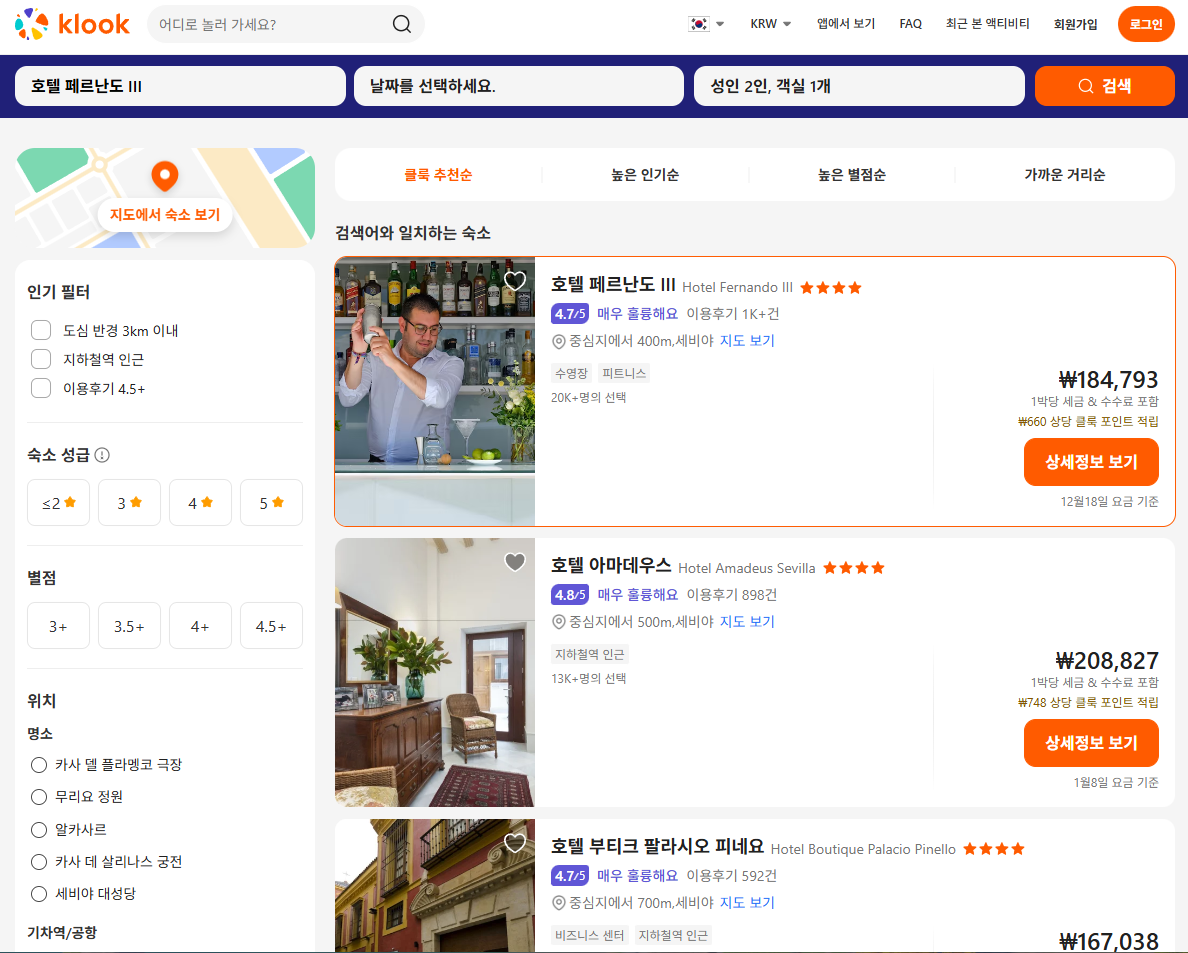The height and width of the screenshot is (953, 1188).
Task: Select the 높은 별점순 sort tab
Action: click(x=852, y=175)
